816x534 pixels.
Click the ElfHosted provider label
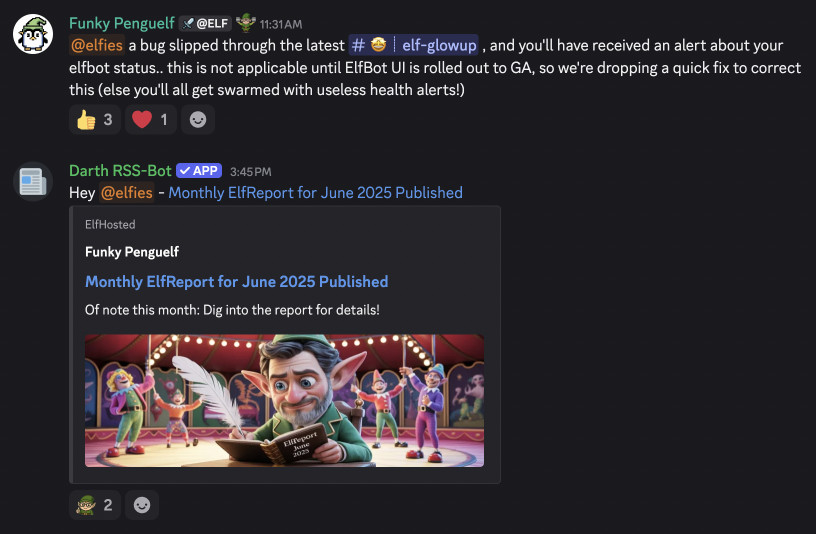click(x=110, y=224)
